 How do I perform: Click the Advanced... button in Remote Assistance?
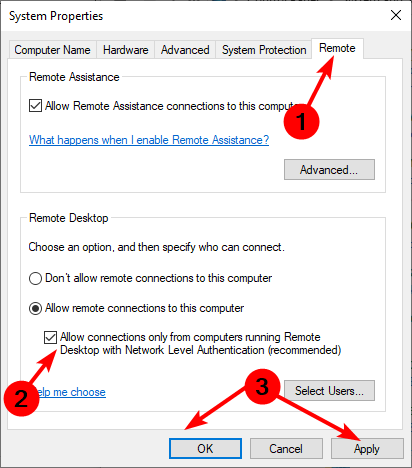329,170
